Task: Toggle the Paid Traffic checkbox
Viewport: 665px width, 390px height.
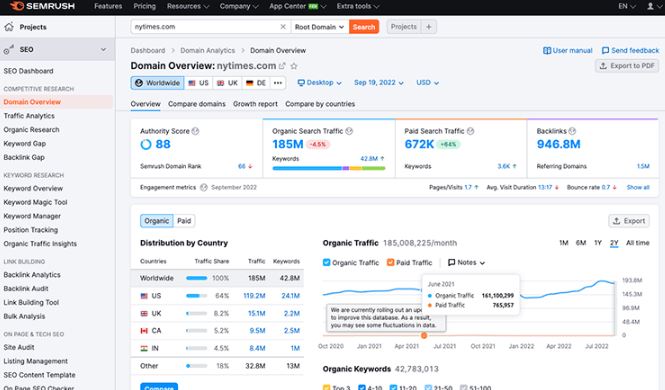Action: 390,262
